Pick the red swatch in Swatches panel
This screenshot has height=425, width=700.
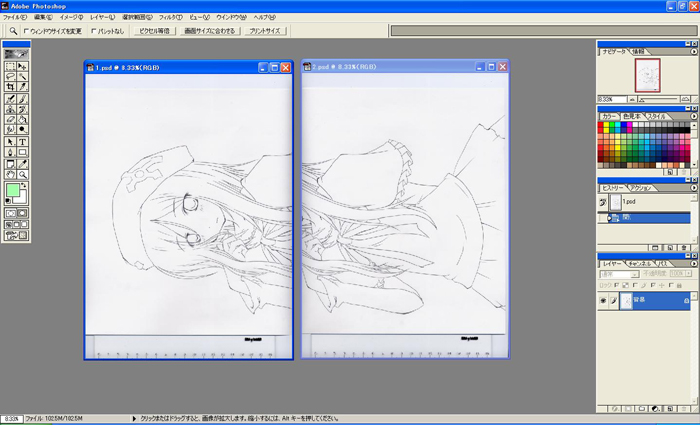tap(600, 125)
